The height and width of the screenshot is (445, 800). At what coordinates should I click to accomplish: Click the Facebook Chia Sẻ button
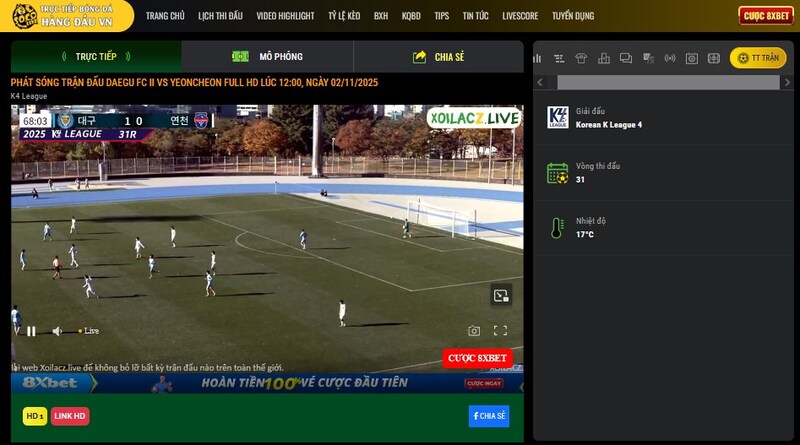pos(488,416)
